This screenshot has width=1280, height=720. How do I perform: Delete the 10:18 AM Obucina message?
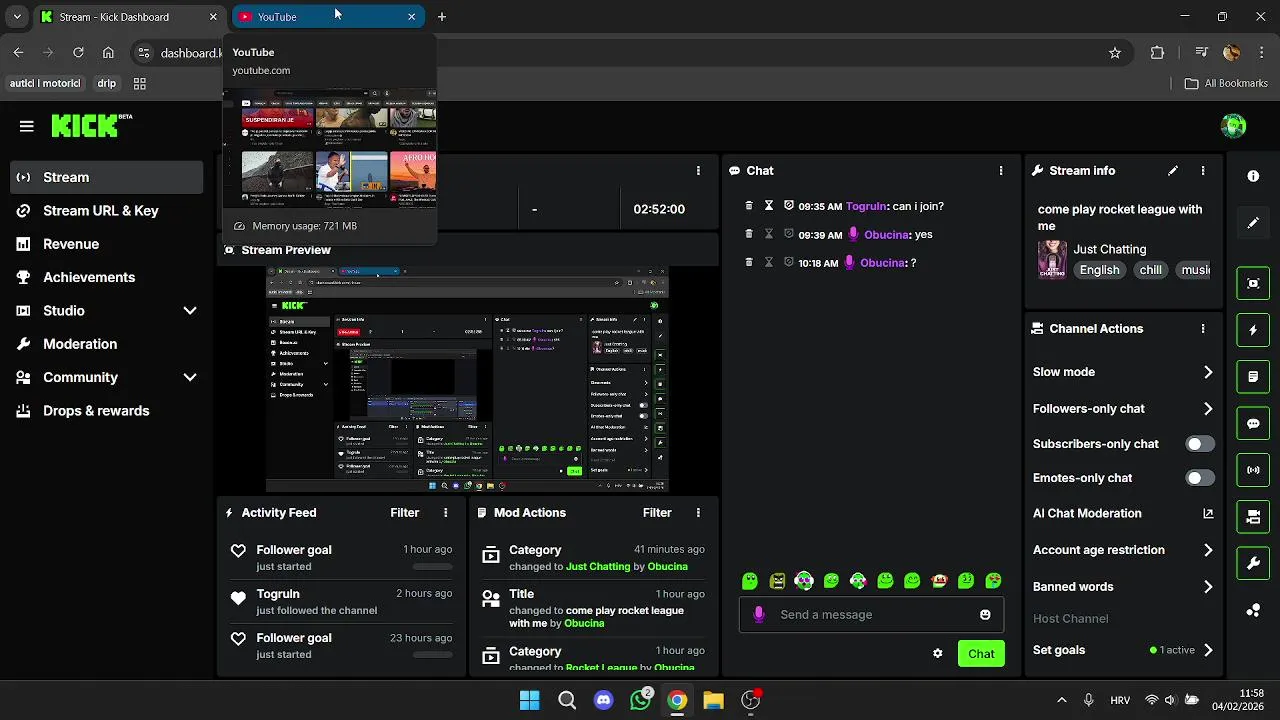click(749, 262)
